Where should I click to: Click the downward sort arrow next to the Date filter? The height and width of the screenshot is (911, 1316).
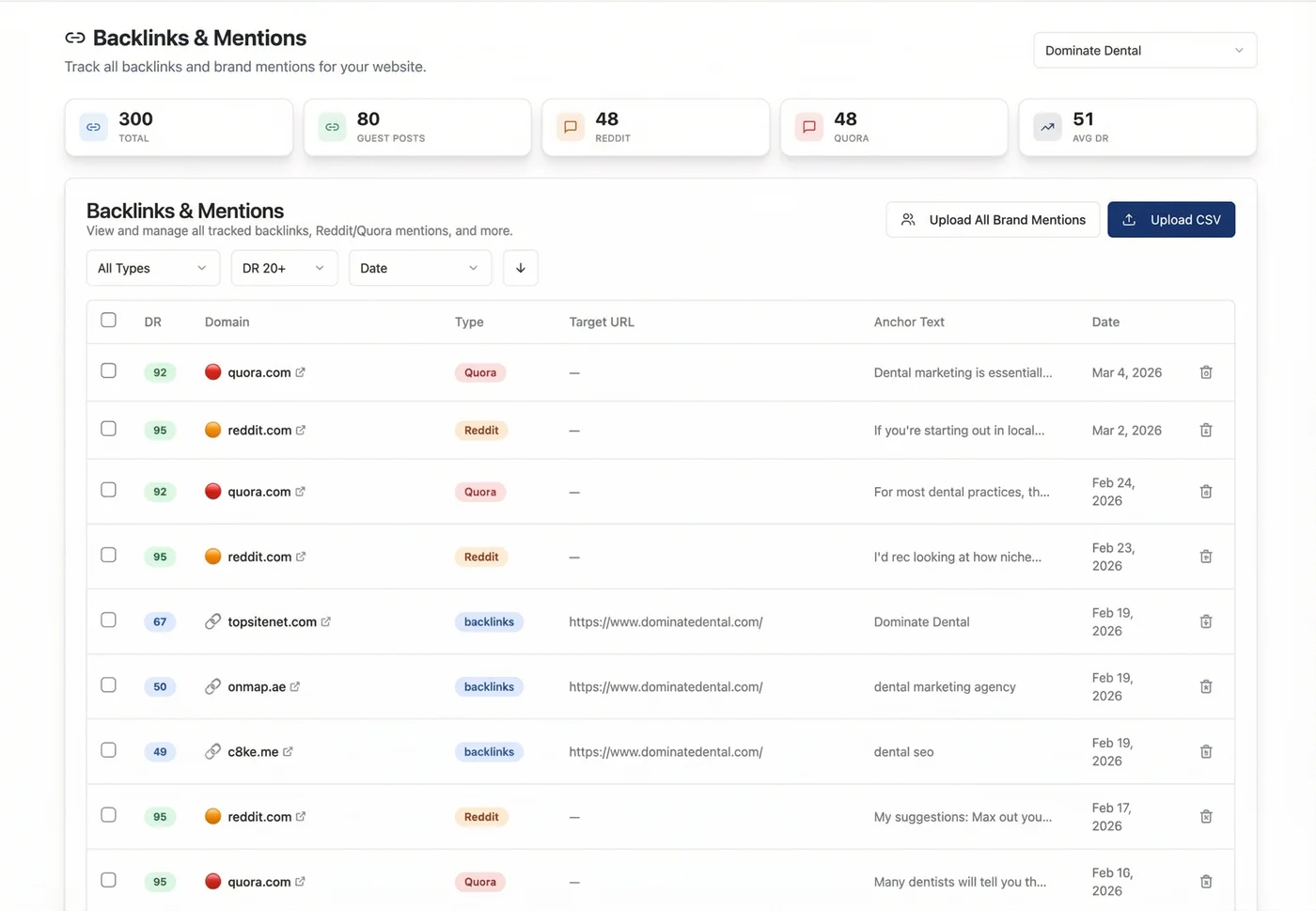coord(520,268)
